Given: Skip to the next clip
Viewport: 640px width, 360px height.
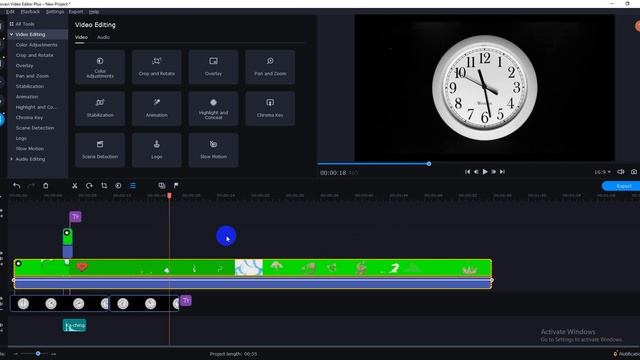Looking at the screenshot, I should (502, 172).
